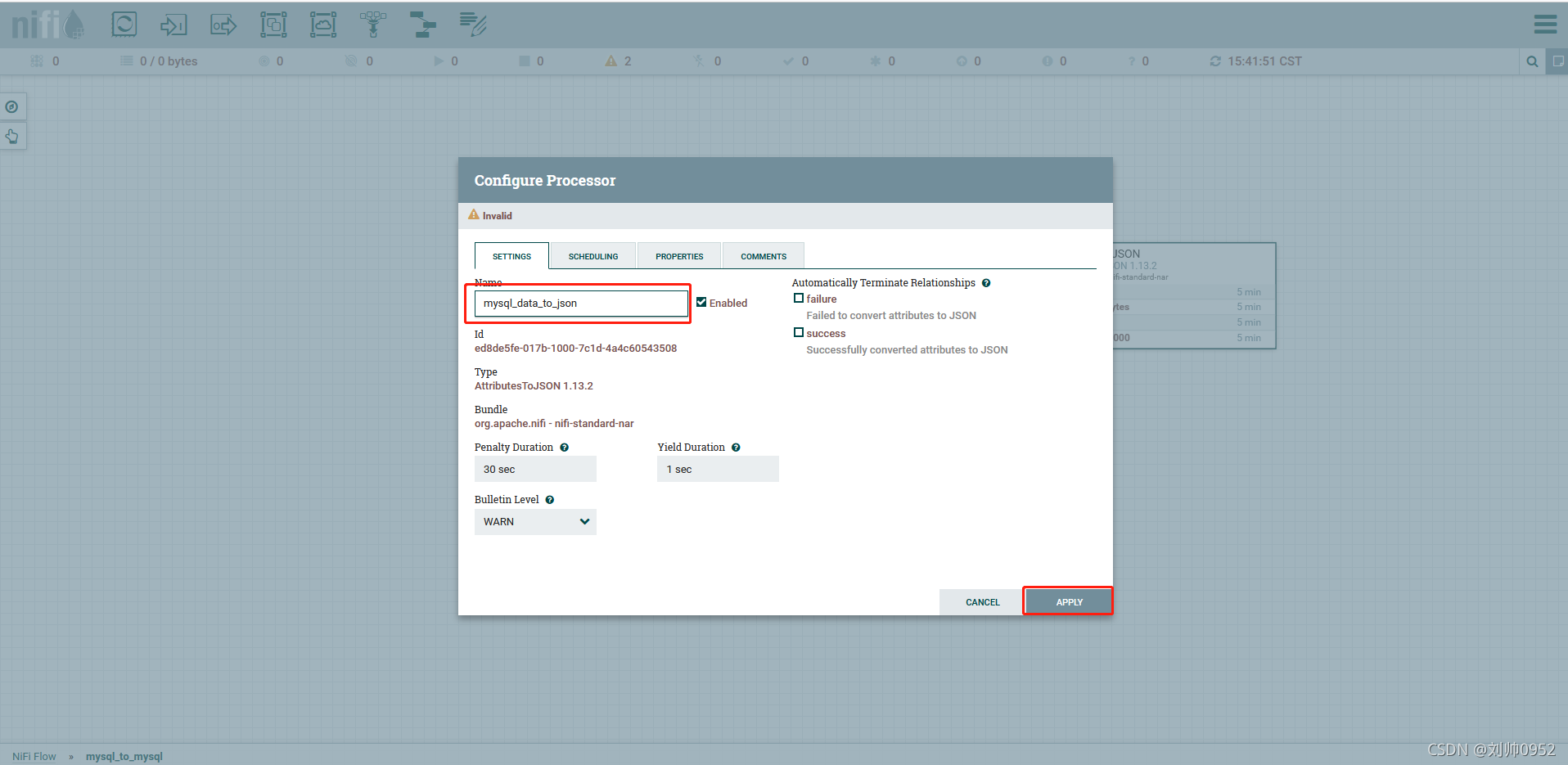Select the Input Port toolbar icon
Viewport: 1568px width, 765px height.
(173, 25)
